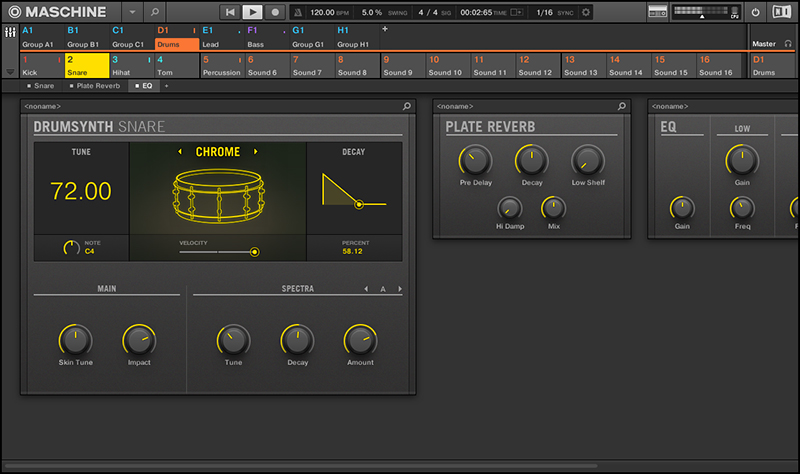The height and width of the screenshot is (474, 800).
Task: Search presets in Plate Reverb panel
Action: pyautogui.click(x=621, y=106)
